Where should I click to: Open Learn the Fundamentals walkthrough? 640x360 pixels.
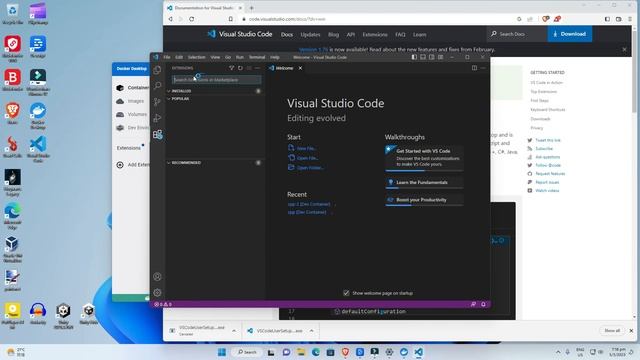(x=424, y=182)
